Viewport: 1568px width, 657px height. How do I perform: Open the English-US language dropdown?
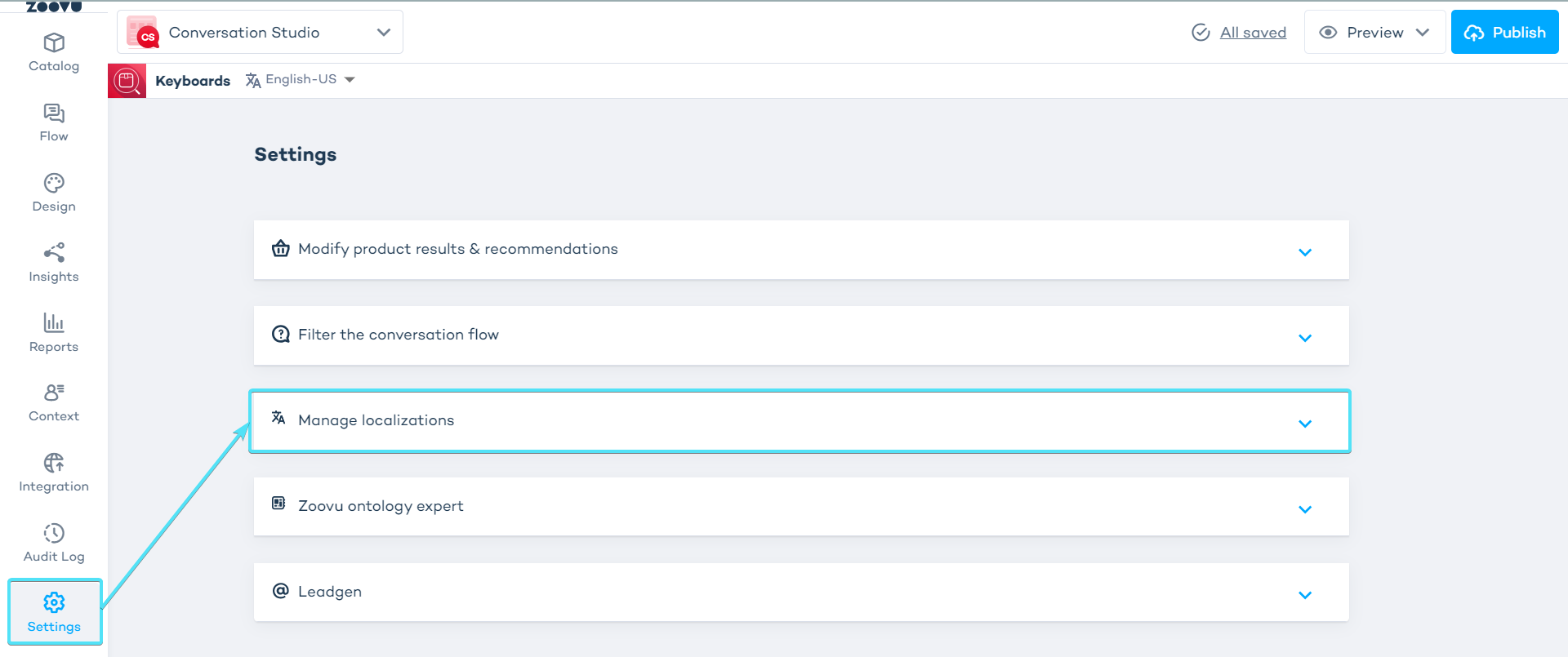click(x=301, y=80)
